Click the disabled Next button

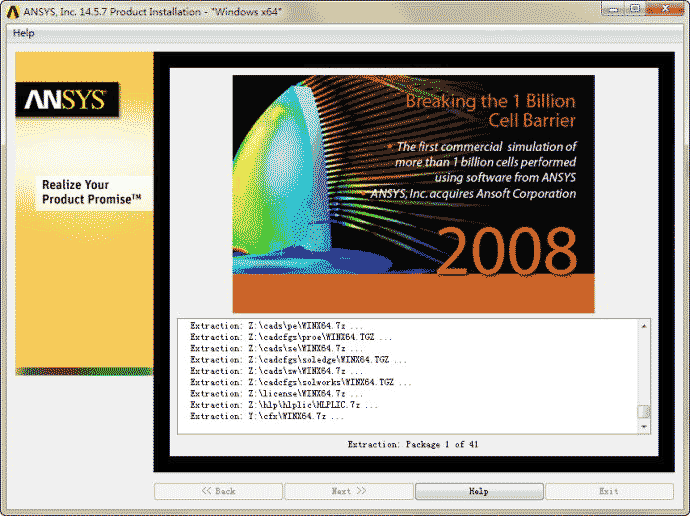(349, 491)
